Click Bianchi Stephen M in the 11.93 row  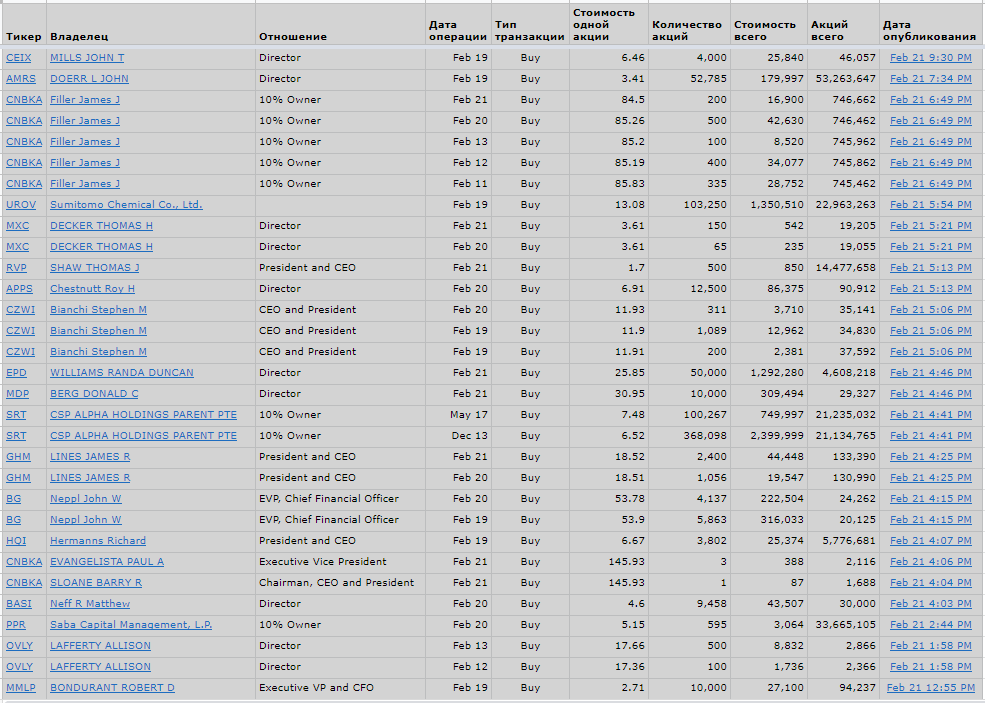point(98,310)
